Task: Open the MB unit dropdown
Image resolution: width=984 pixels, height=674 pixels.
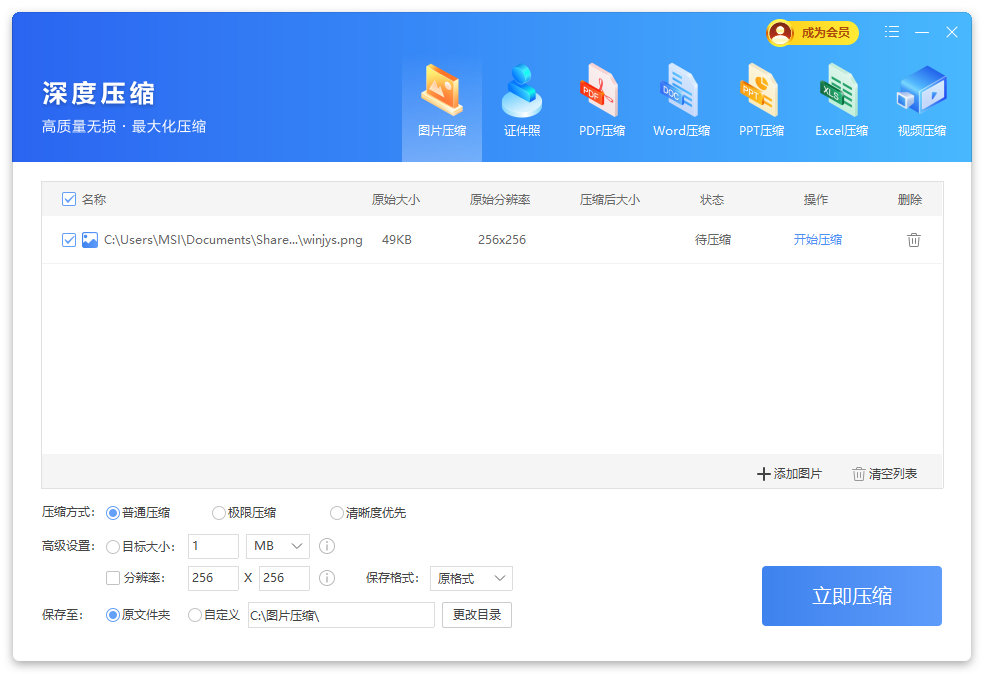Action: click(x=278, y=547)
